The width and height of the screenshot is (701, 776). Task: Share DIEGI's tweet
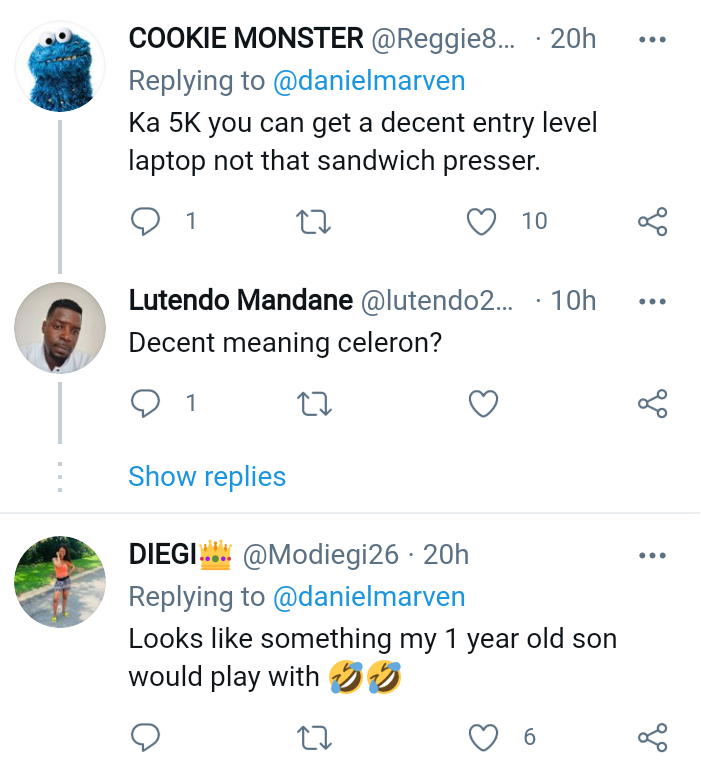coord(652,738)
